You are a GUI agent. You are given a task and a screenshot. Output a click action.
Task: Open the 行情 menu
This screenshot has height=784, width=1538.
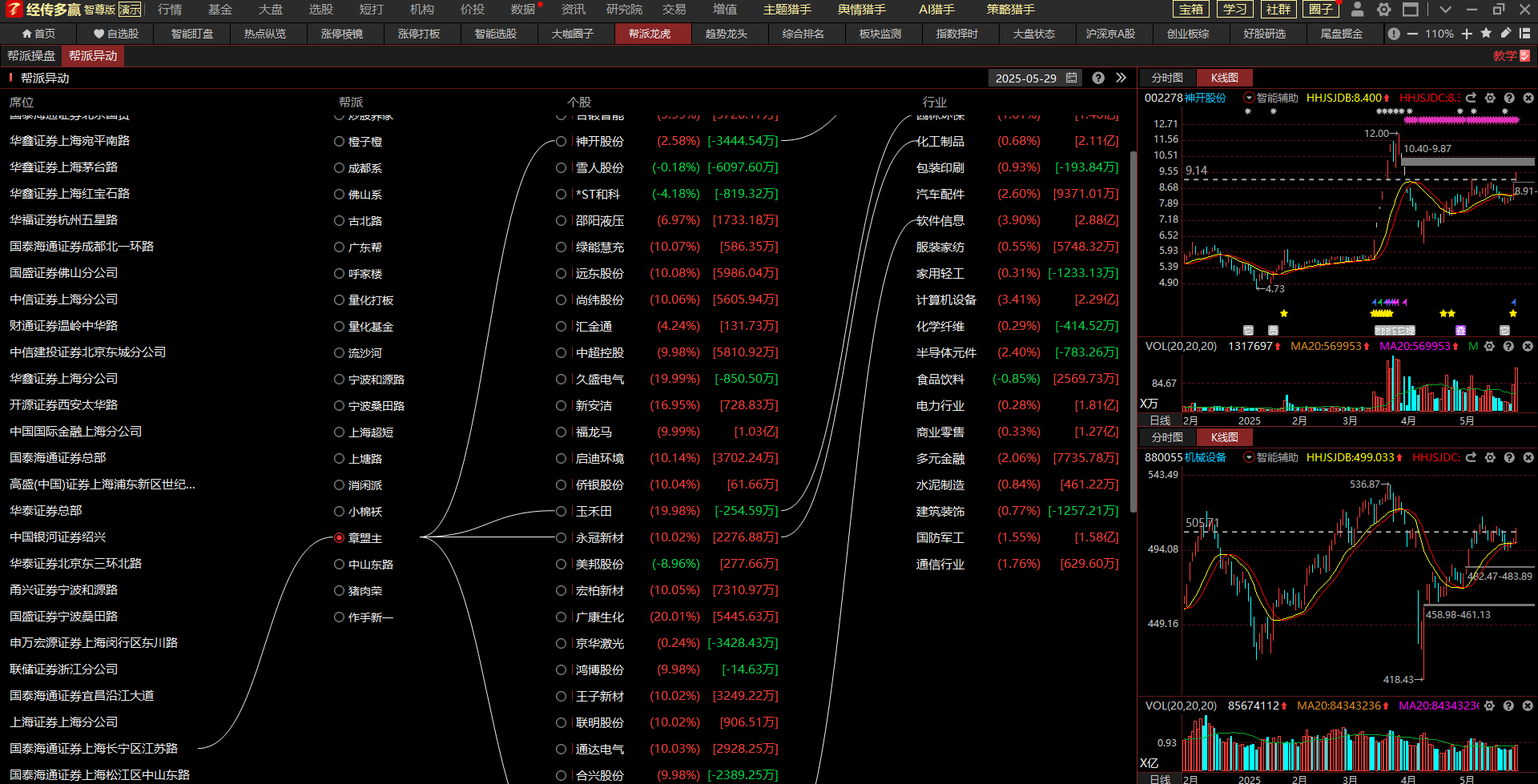click(170, 10)
